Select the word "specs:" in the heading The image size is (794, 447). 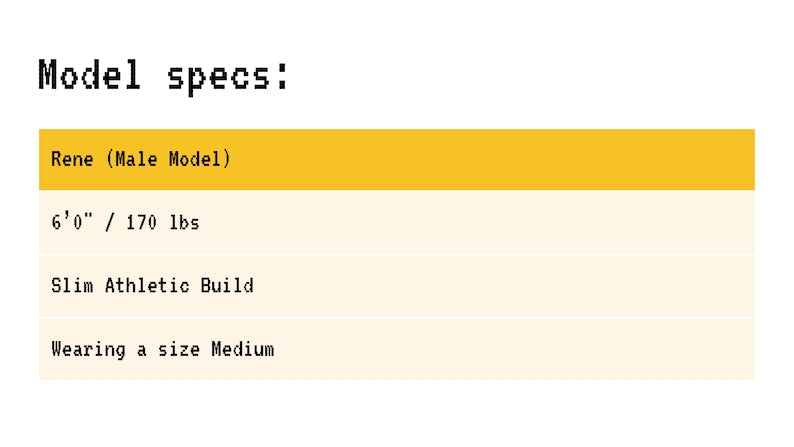(x=228, y=77)
